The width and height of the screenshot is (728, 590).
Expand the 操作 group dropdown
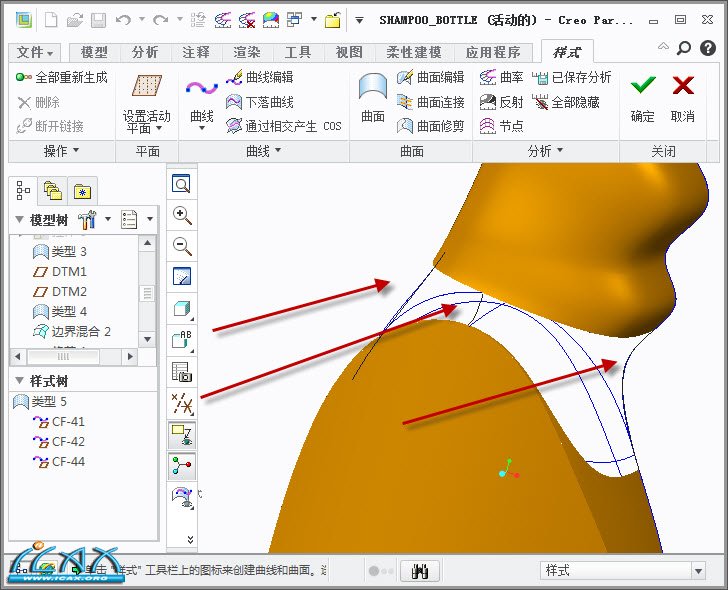click(61, 150)
